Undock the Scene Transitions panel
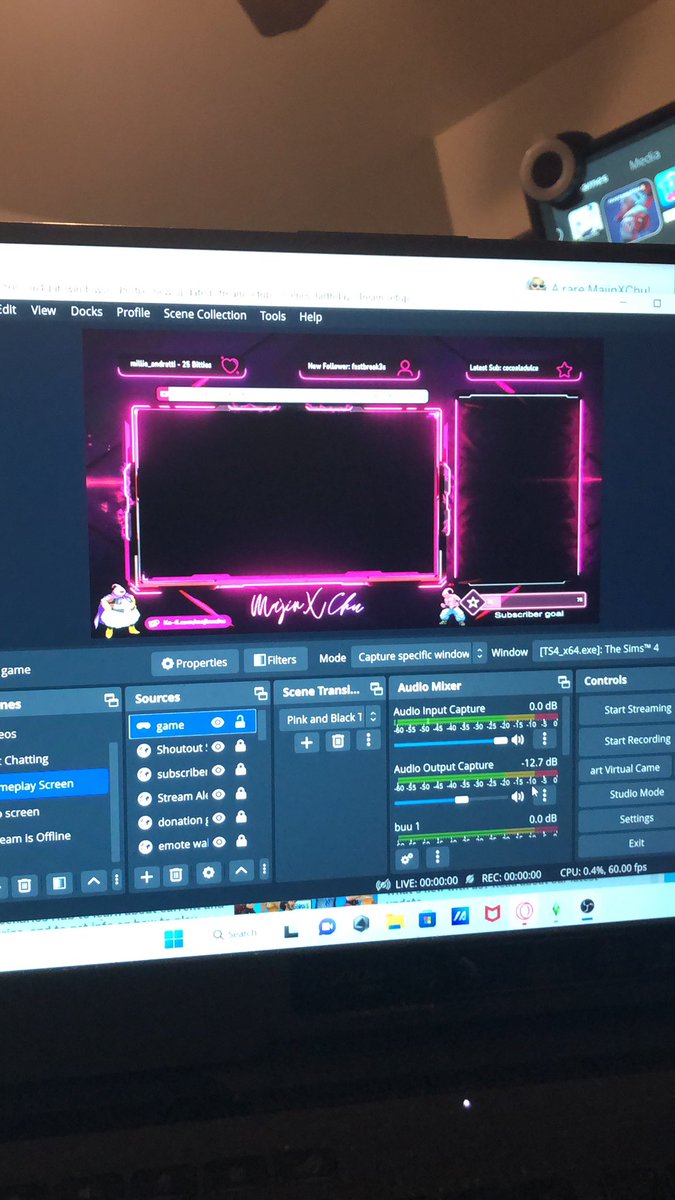Image resolution: width=675 pixels, height=1200 pixels. (376, 689)
